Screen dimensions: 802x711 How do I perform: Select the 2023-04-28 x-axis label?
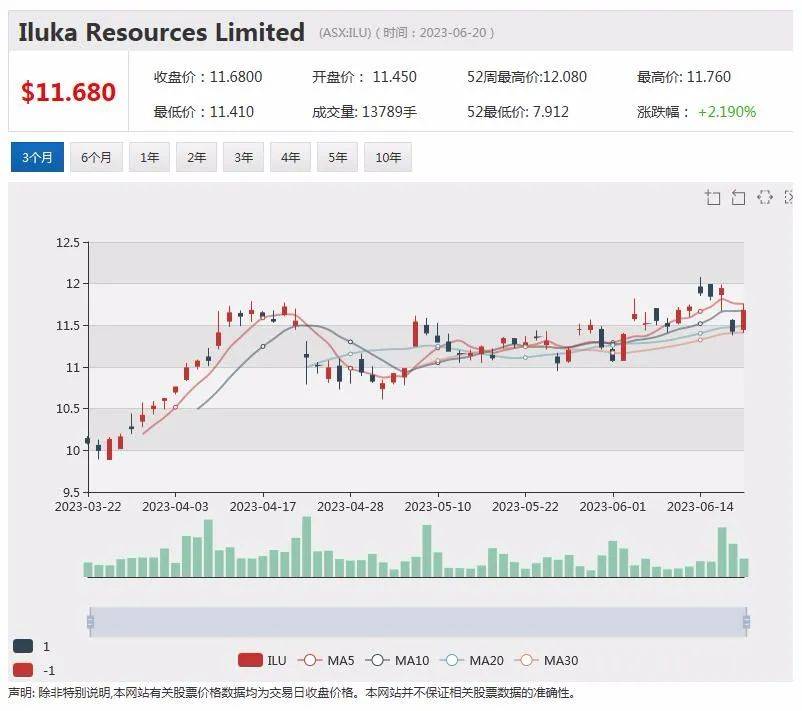350,506
